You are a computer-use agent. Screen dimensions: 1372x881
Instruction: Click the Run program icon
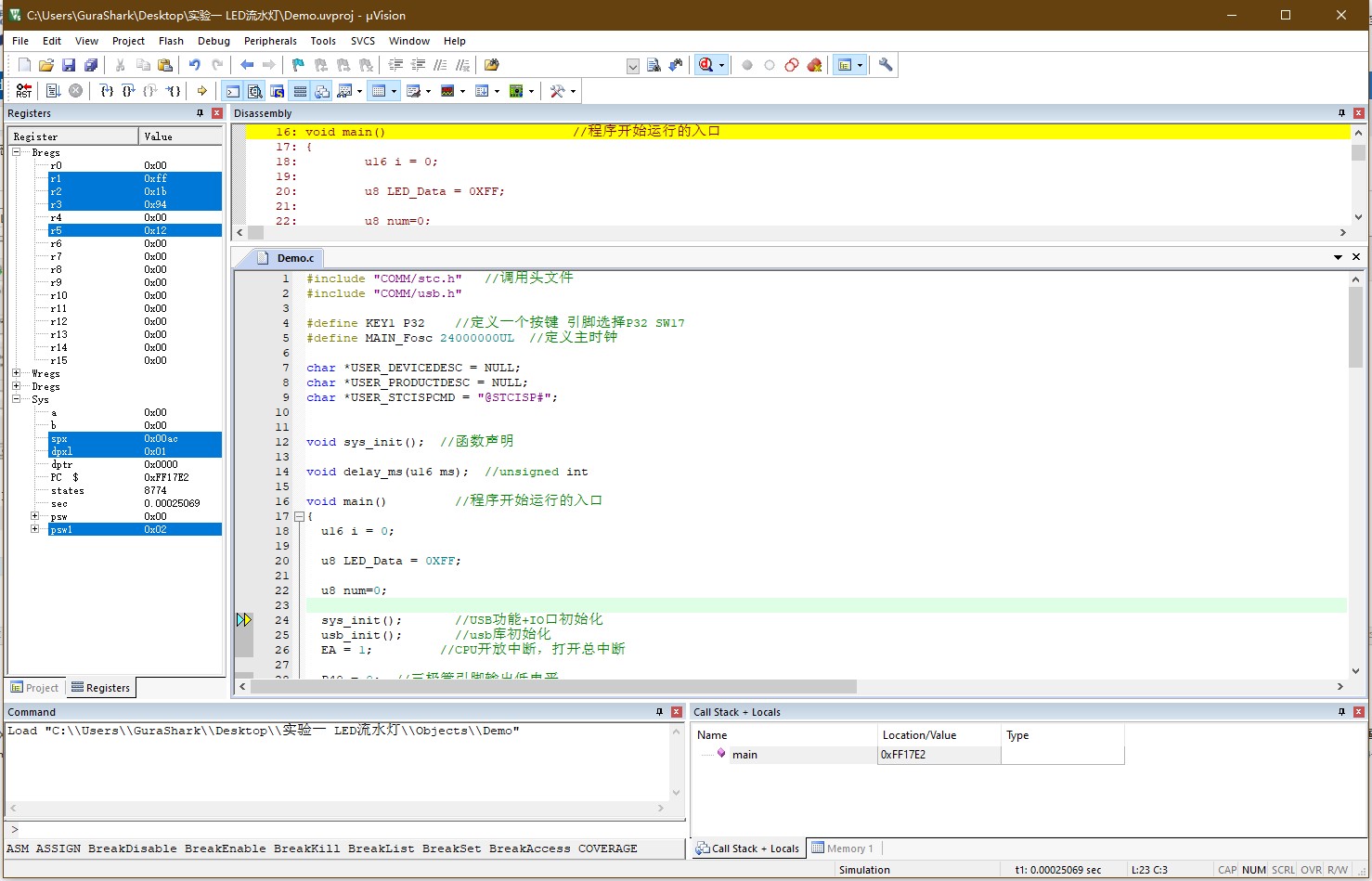(x=53, y=91)
